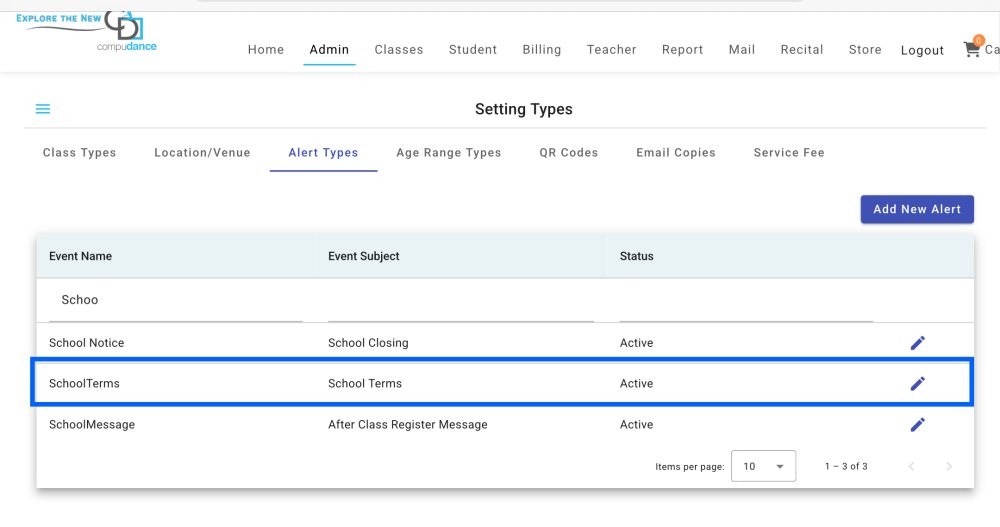Image resolution: width=1000 pixels, height=527 pixels.
Task: Click the Active status of SchoolMessage
Action: pos(636,425)
